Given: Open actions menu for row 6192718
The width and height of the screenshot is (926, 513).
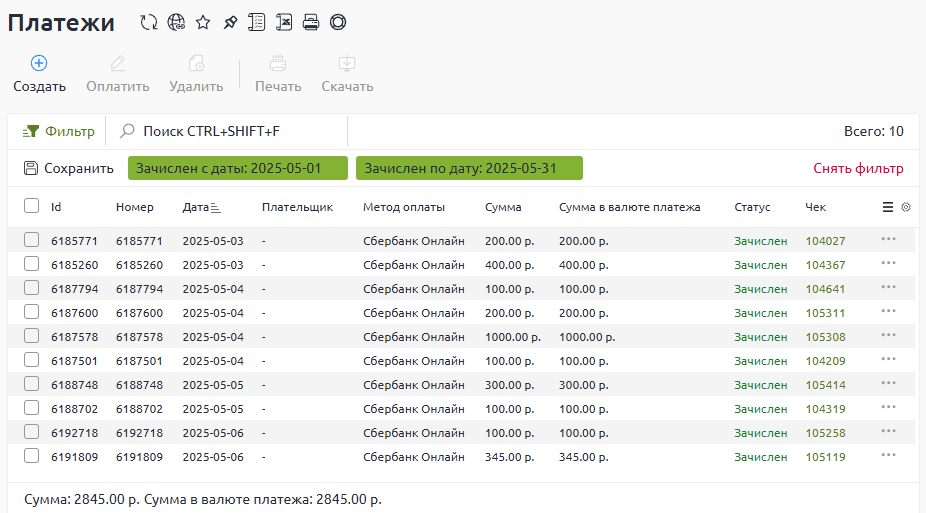Looking at the screenshot, I should (x=888, y=431).
